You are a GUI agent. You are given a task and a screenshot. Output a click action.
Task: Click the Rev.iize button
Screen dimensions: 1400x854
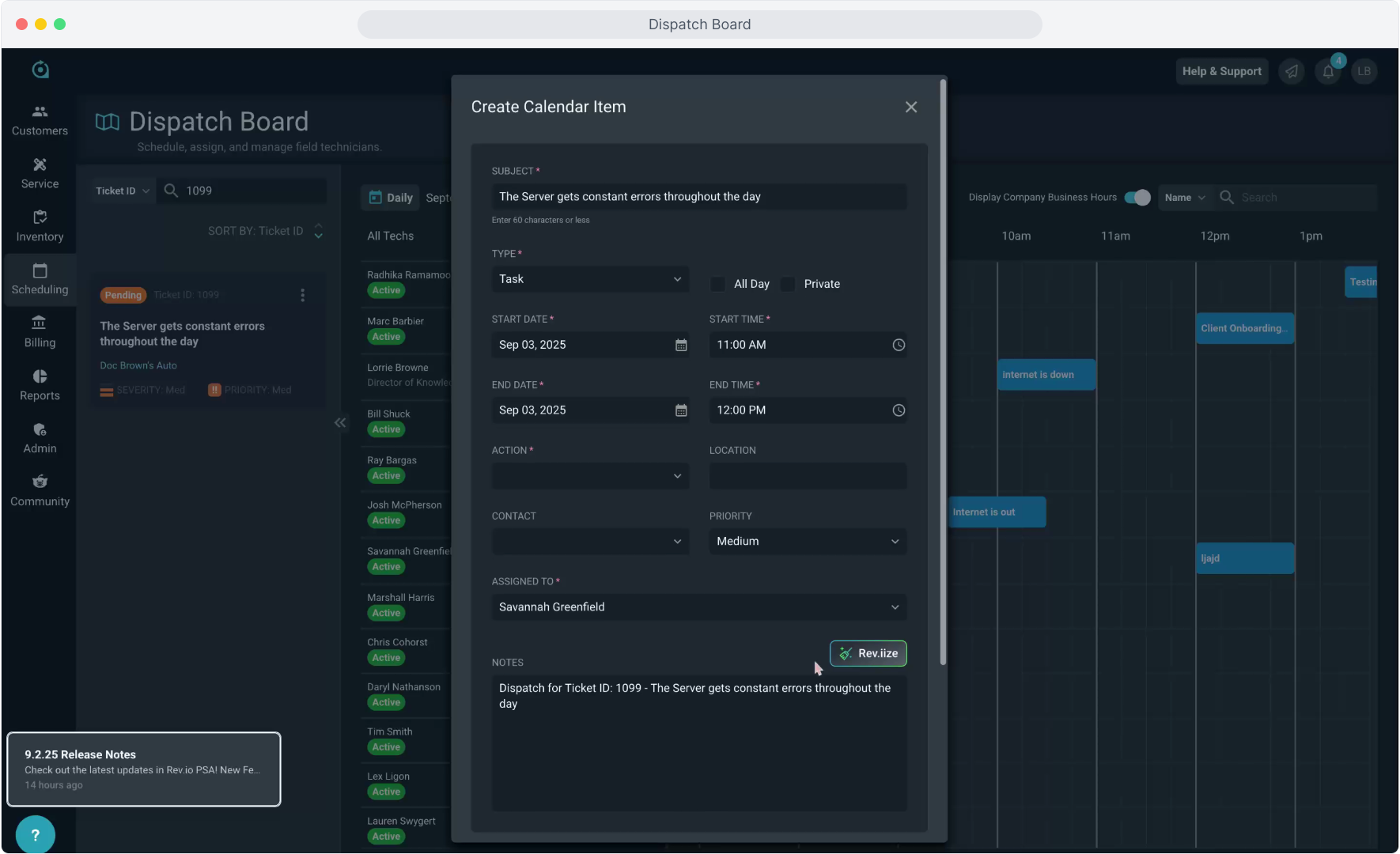[x=868, y=653]
